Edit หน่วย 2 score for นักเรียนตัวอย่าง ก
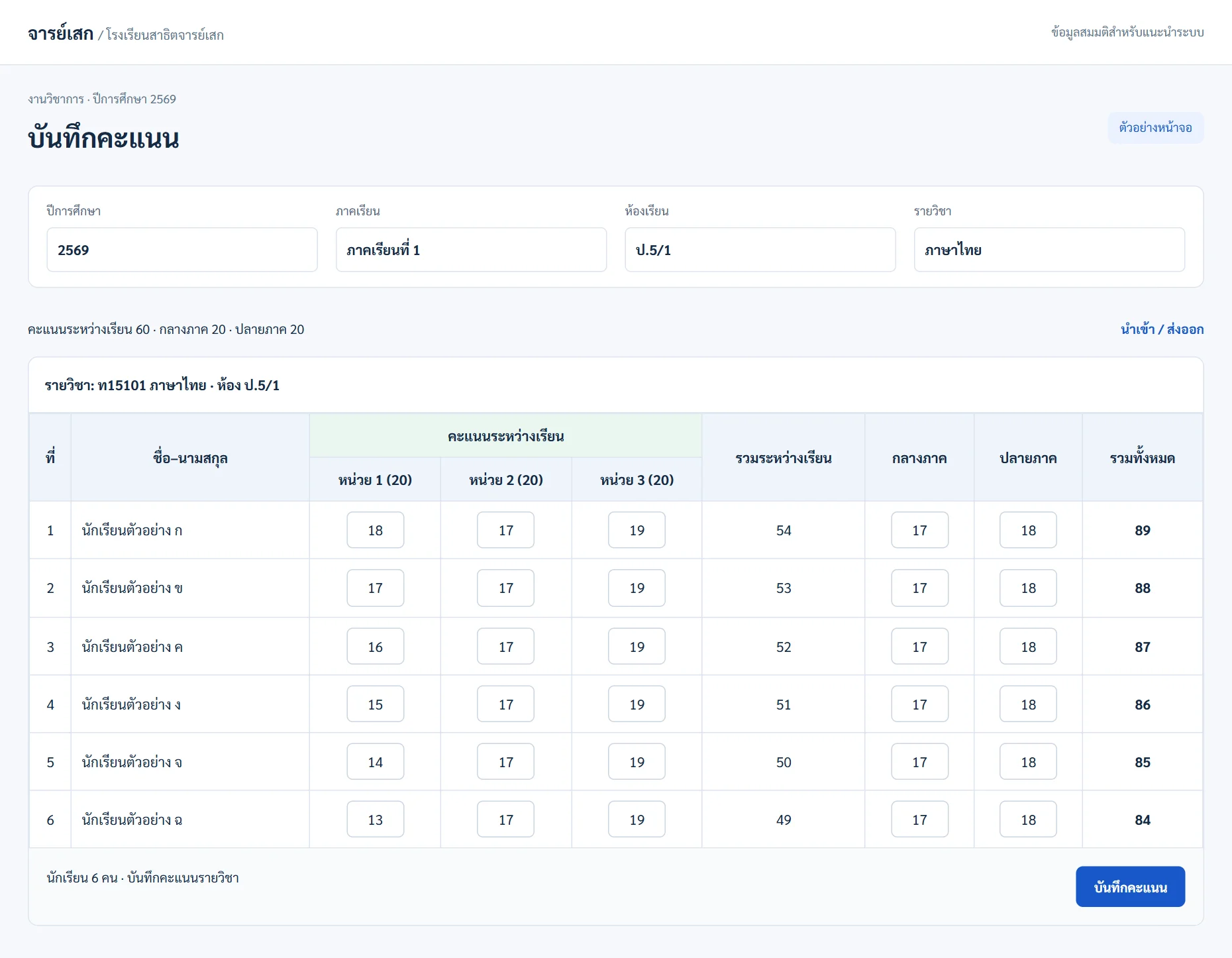Image resolution: width=1232 pixels, height=958 pixels. [x=506, y=530]
